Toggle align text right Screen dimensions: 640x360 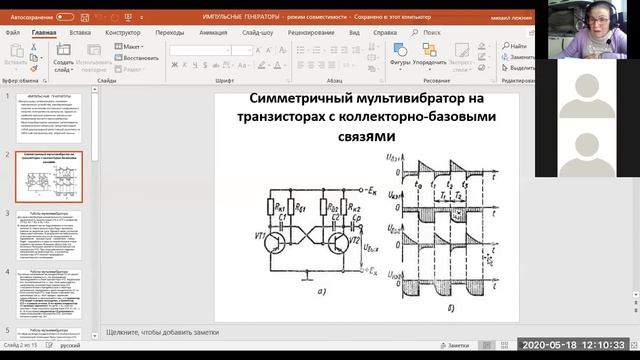coord(321,65)
